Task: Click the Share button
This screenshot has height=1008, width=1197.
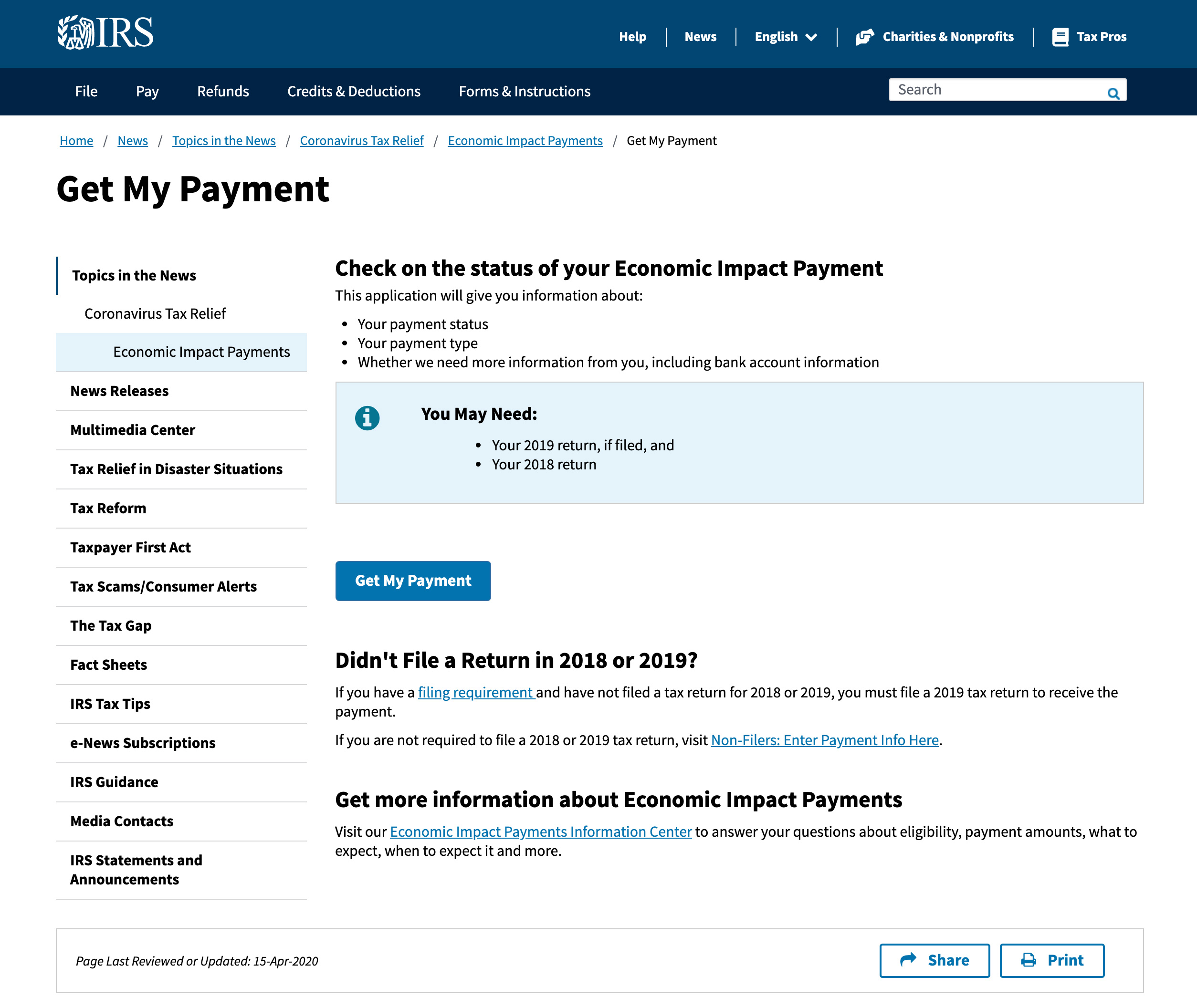Action: 934,961
